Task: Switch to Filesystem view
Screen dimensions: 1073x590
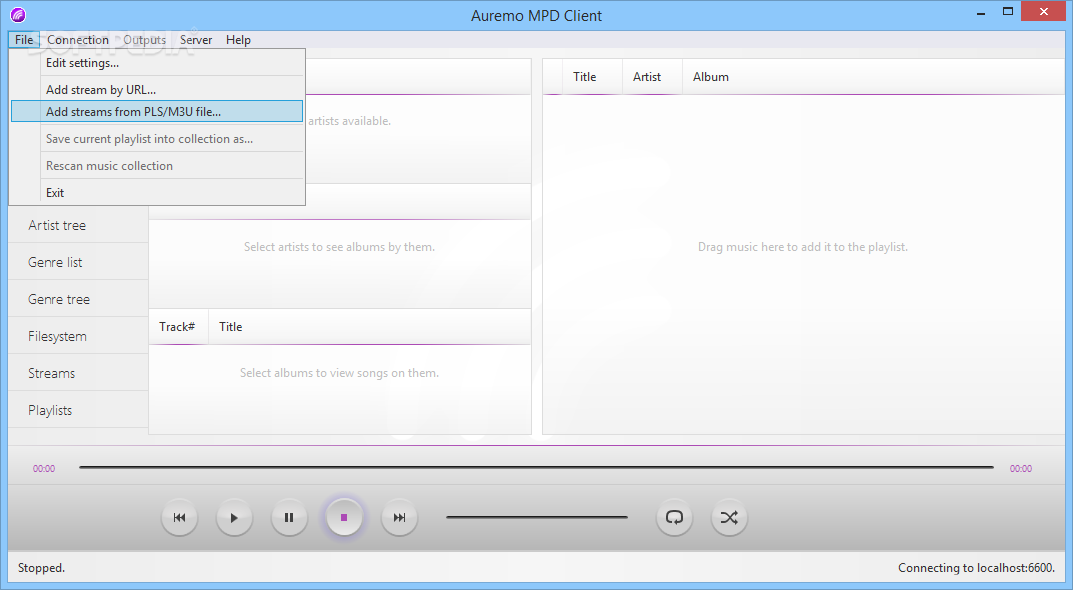Action: [x=79, y=336]
